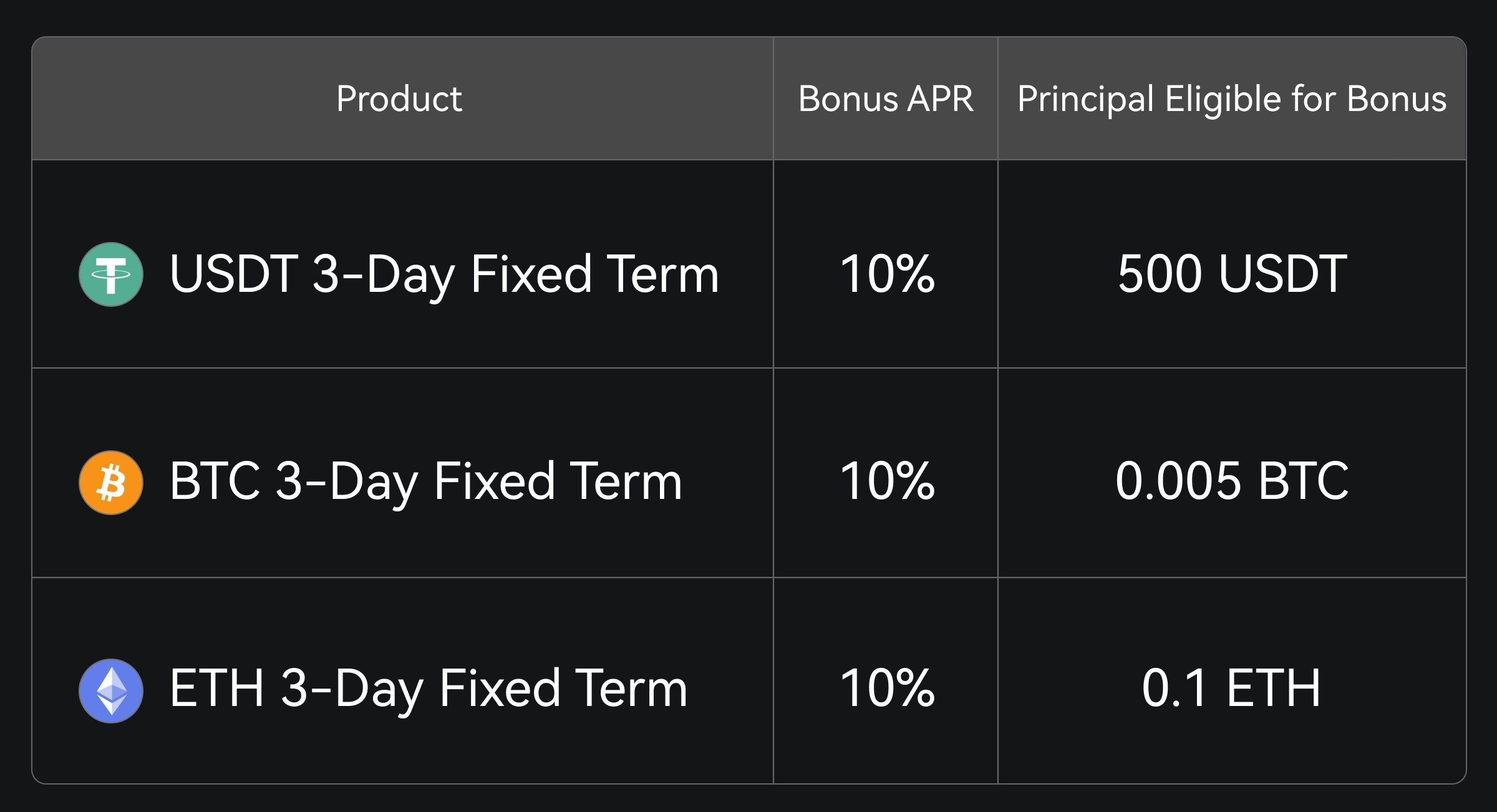Select the Product column header

pos(399,99)
